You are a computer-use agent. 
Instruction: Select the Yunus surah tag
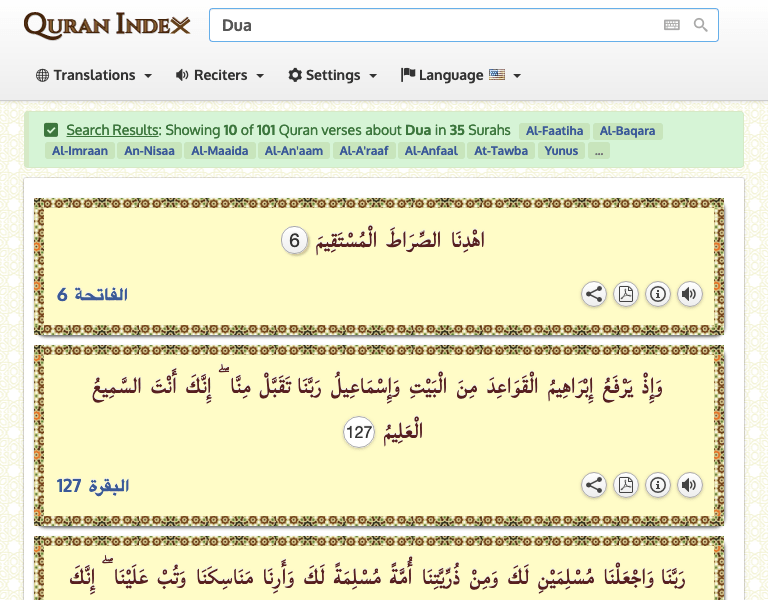tap(560, 151)
